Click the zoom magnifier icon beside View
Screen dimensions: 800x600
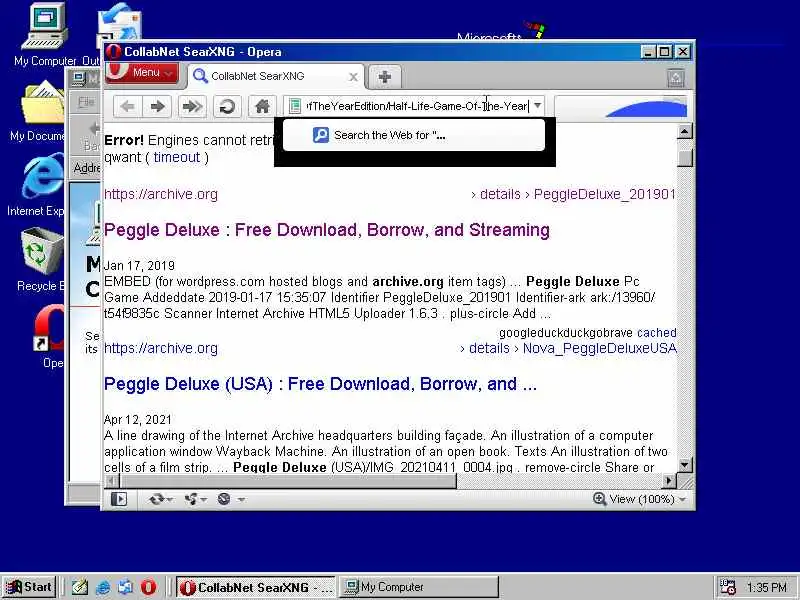pos(599,499)
